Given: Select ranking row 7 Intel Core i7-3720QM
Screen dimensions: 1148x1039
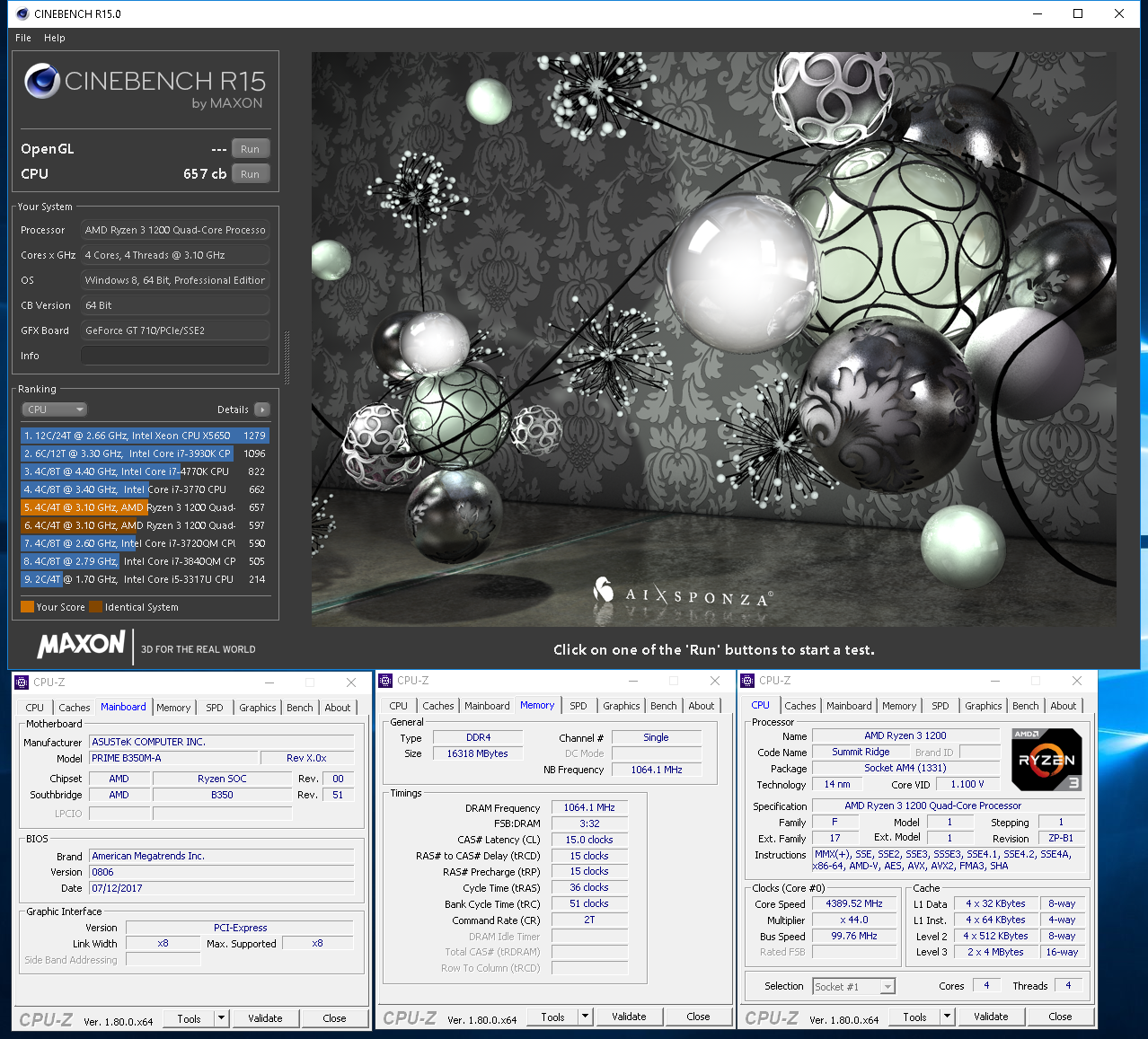Looking at the screenshot, I should pyautogui.click(x=145, y=543).
